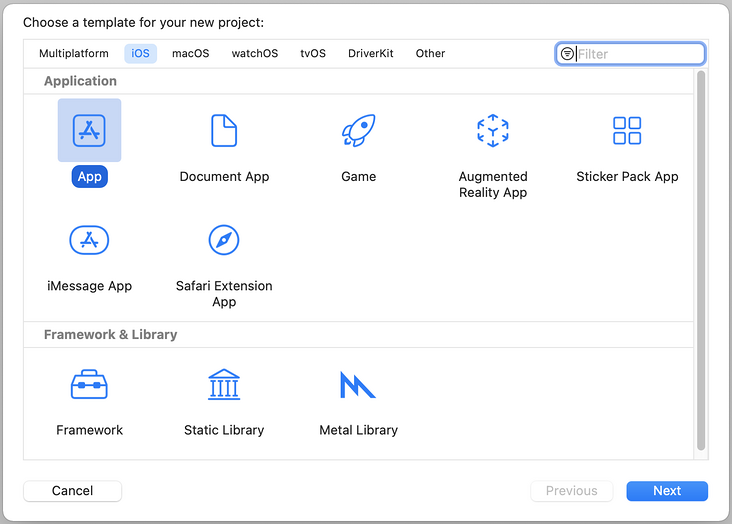Click the "Safari Extension App" label
Viewport: 732px width, 524px height.
[x=224, y=294]
